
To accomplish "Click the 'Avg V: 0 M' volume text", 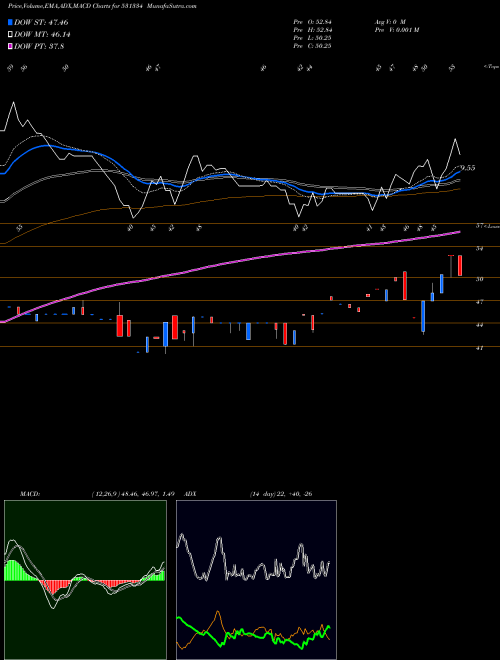I will tap(389, 22).
